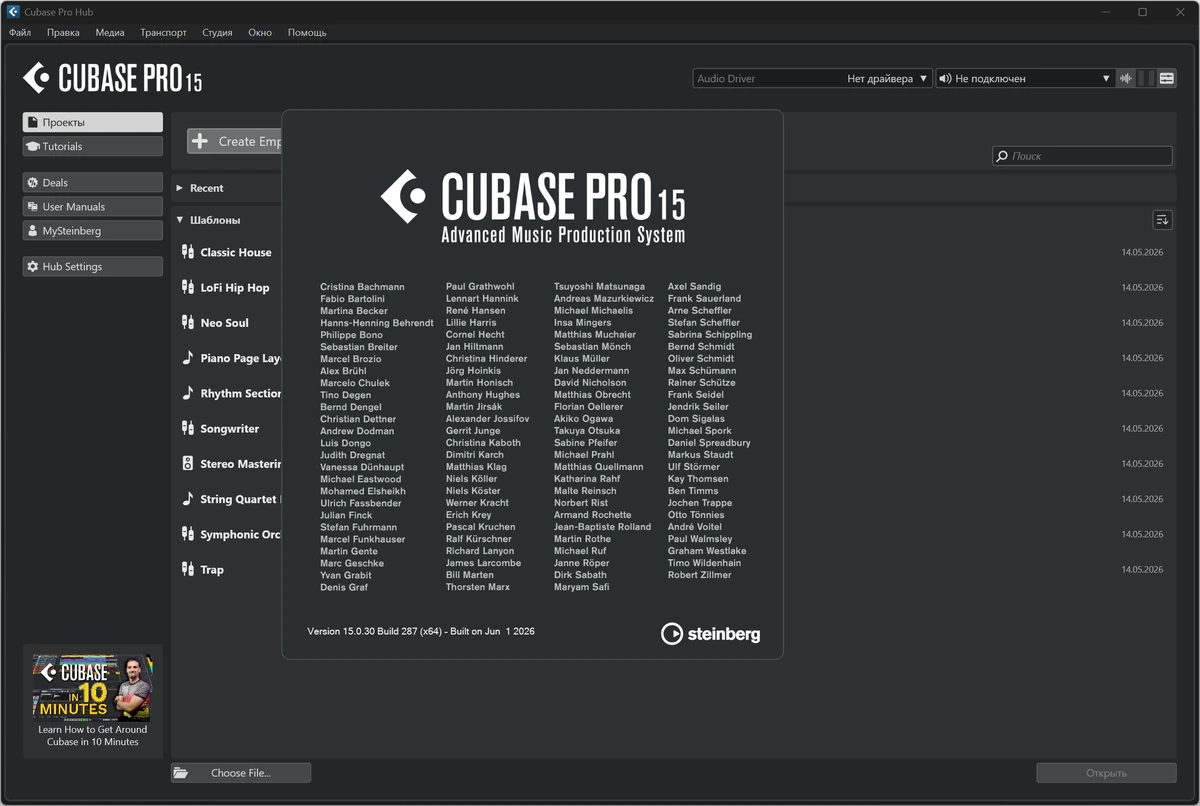Click the Trap template icon
The height and width of the screenshot is (806, 1200).
click(187, 569)
